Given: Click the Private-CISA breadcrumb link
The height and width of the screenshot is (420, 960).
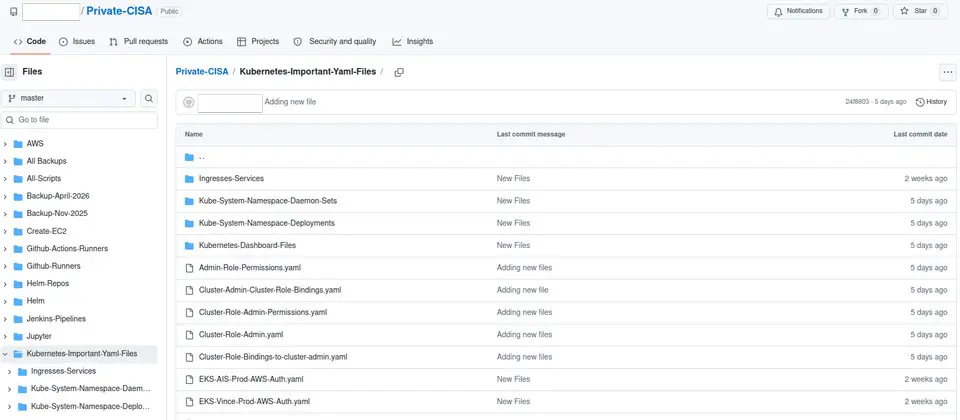Looking at the screenshot, I should click(x=202, y=72).
